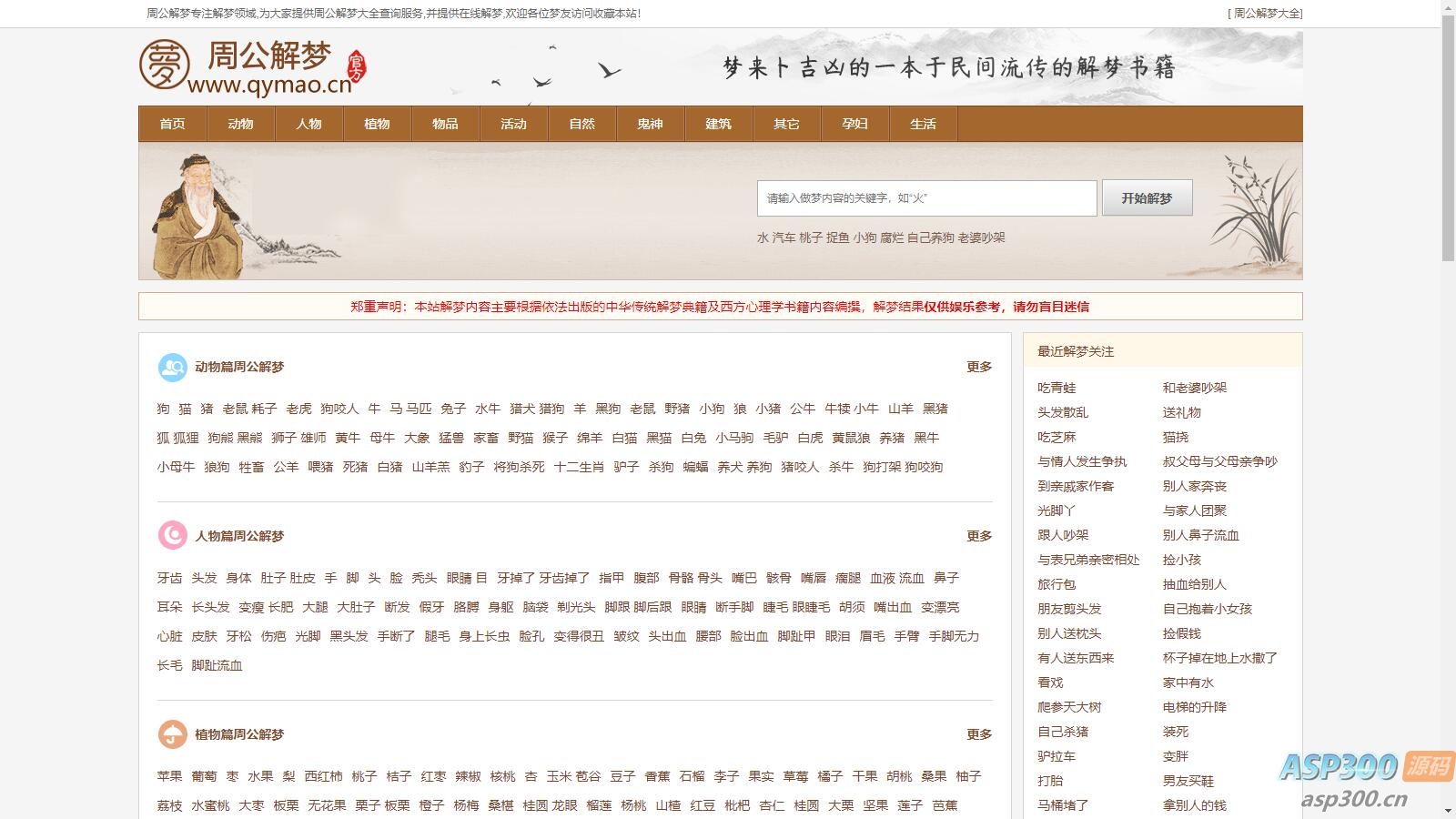The image size is (1456, 819).
Task: Click the 和老婆吵架 sidebar link
Action: [x=1194, y=387]
